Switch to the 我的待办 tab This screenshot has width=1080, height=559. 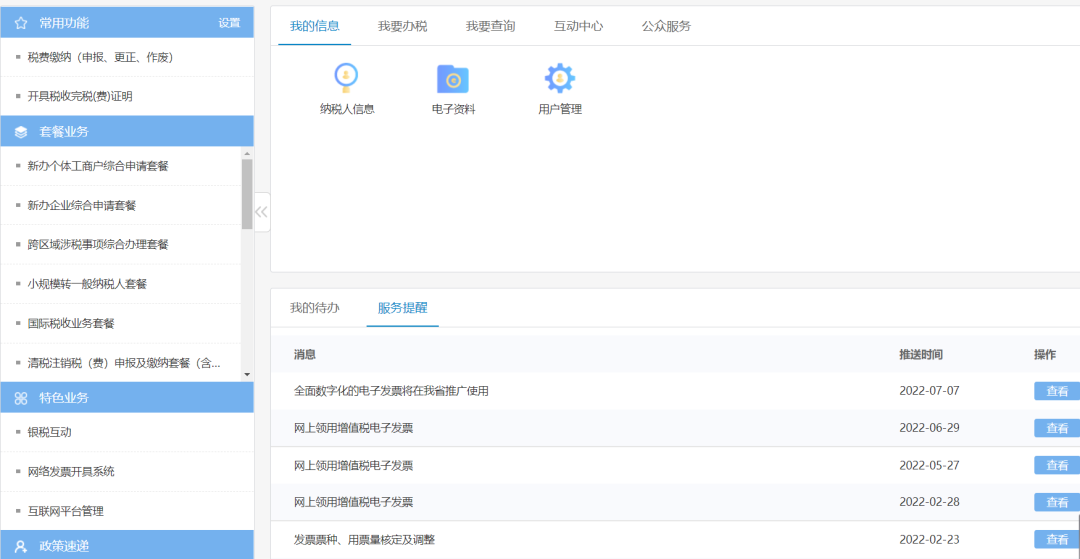click(x=315, y=308)
